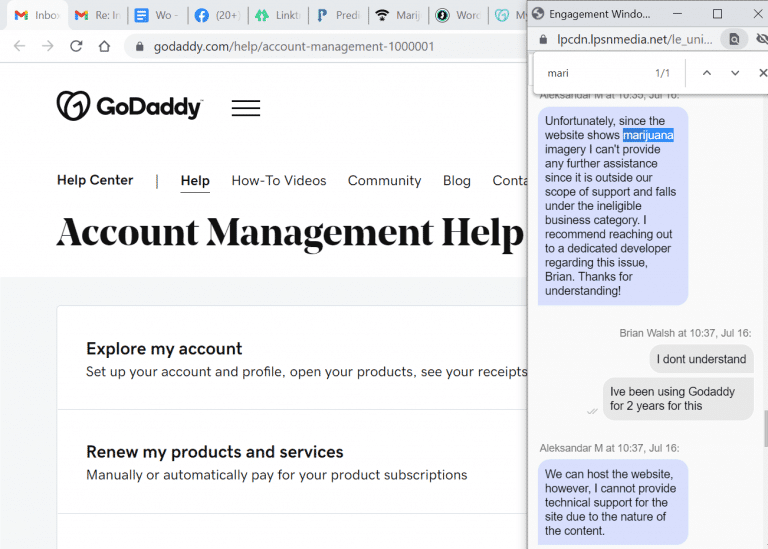
Task: Go to browser home page
Action: (104, 47)
